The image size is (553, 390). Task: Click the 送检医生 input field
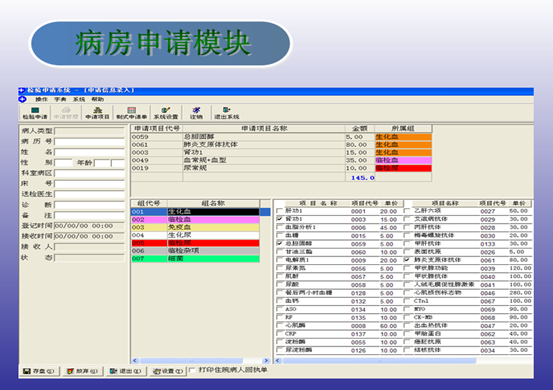click(x=90, y=194)
